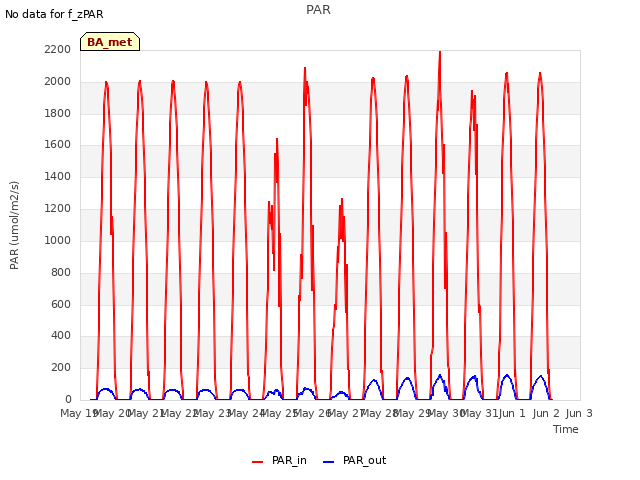Screen dimensions: 640x480
Task: Click the lower PAR_in peak near 1250 on May 27
Action: coord(342,200)
